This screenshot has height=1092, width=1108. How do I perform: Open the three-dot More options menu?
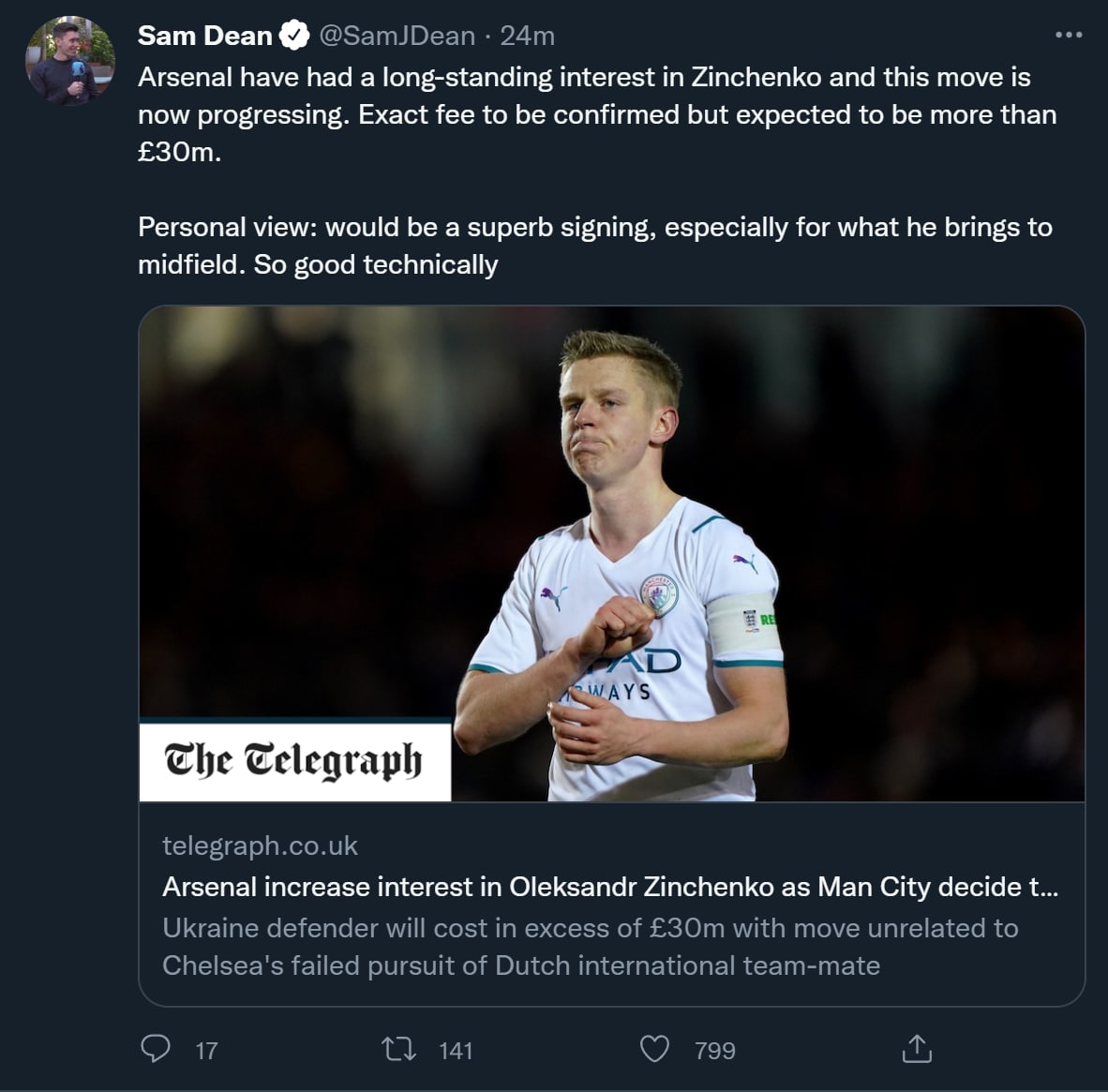pos(1068,36)
